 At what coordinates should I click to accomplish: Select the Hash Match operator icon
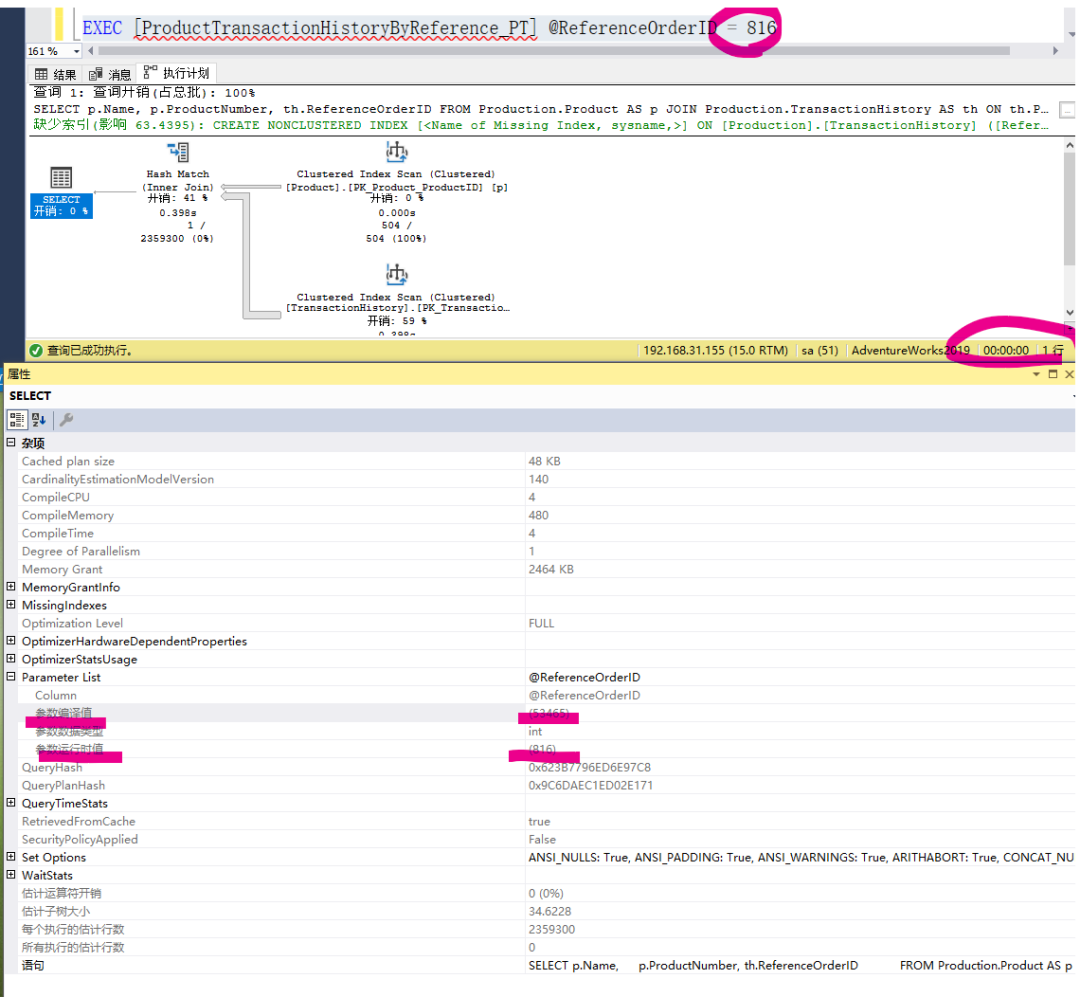pos(178,152)
